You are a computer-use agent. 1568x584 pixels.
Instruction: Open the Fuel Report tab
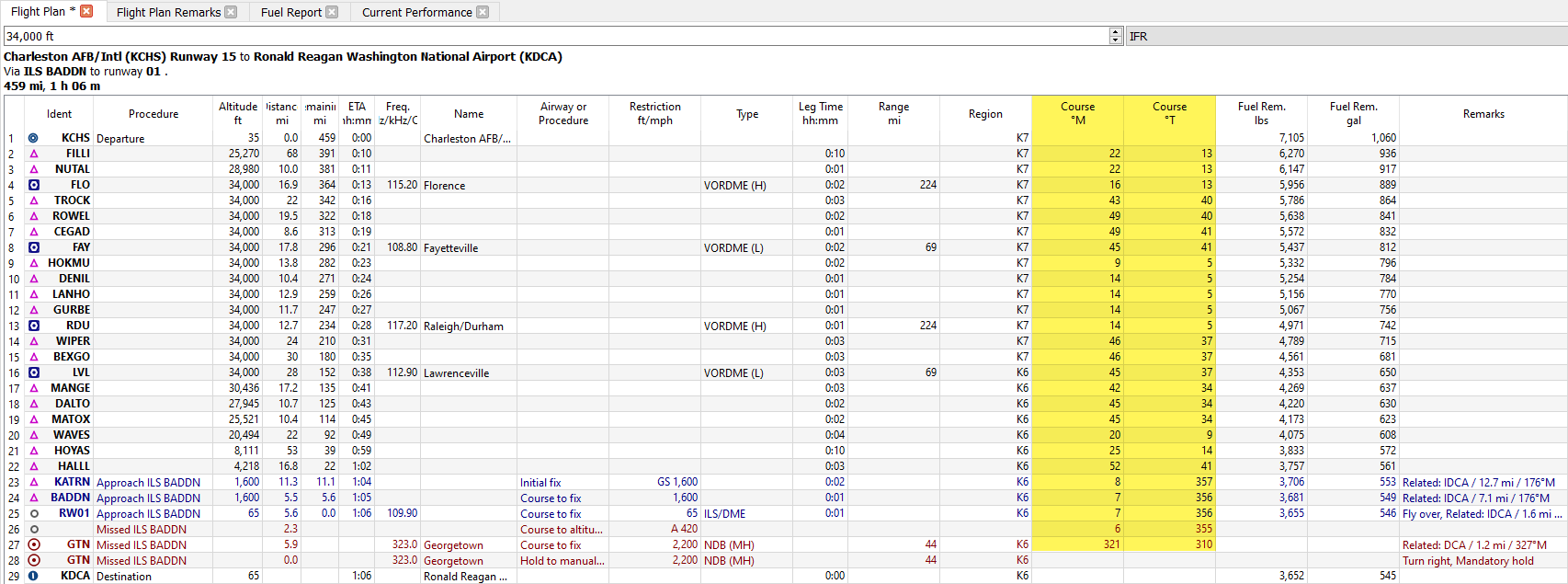point(290,12)
